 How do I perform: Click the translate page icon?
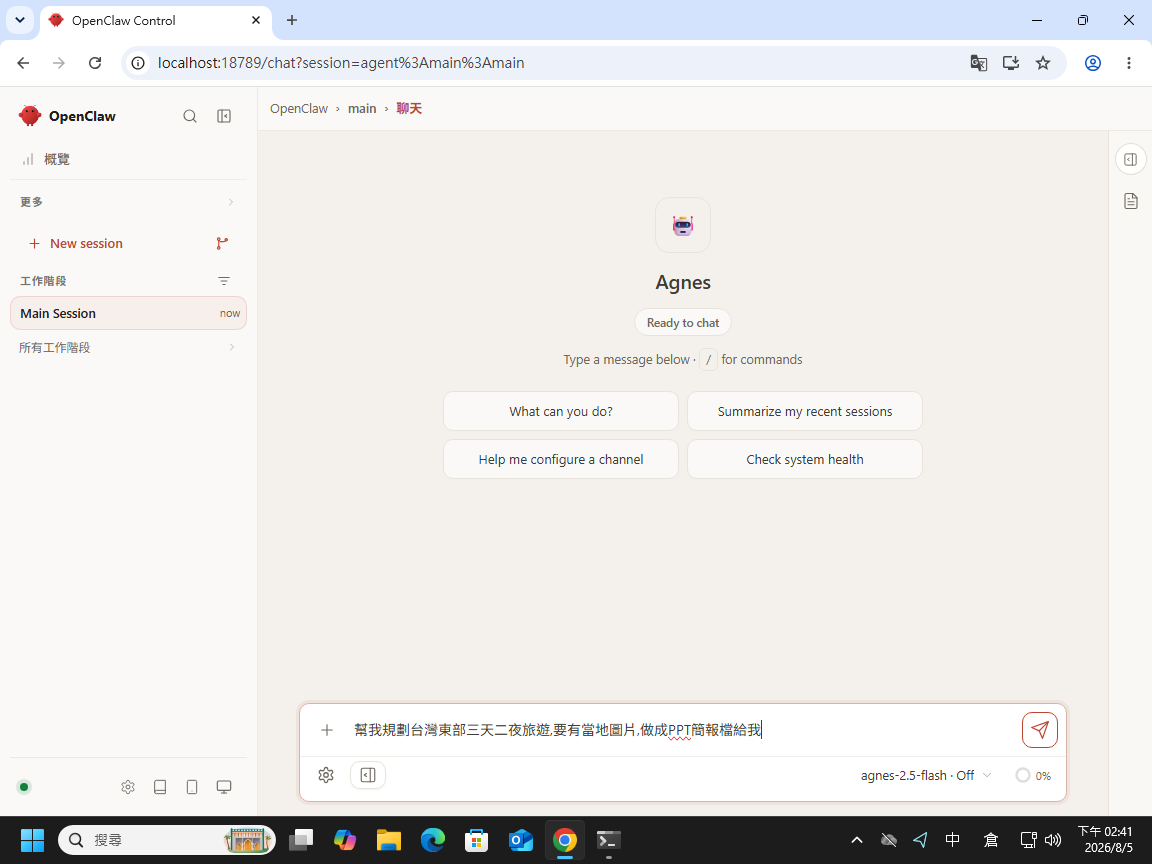(x=979, y=63)
